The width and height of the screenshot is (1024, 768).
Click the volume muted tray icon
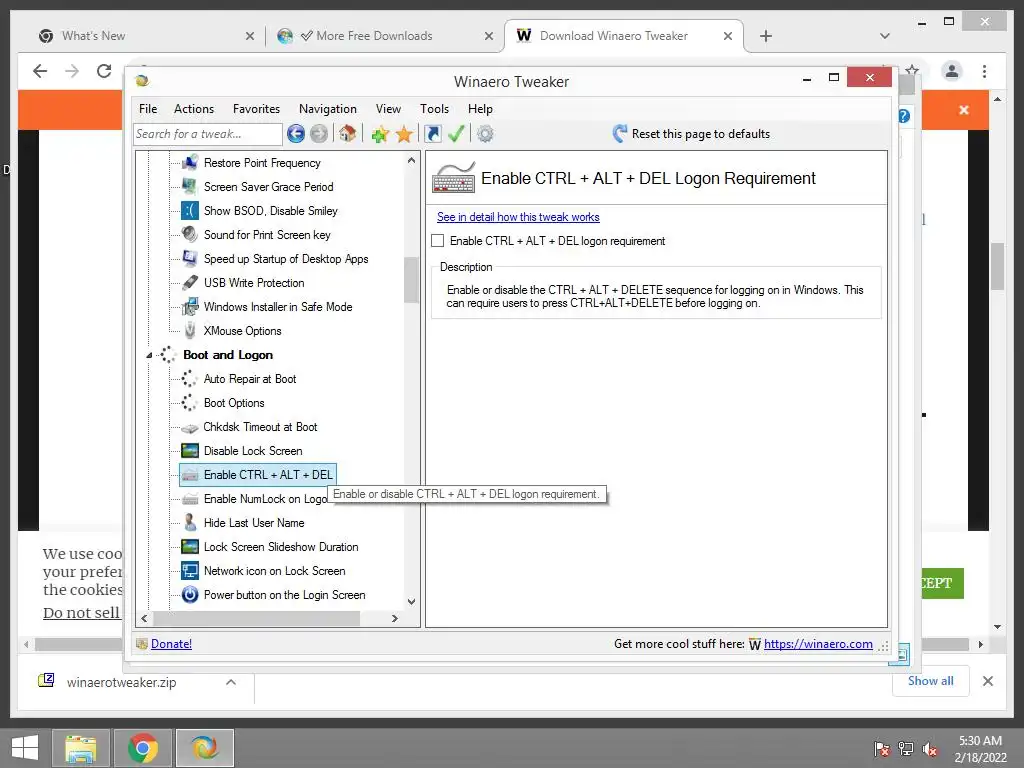[x=929, y=749]
